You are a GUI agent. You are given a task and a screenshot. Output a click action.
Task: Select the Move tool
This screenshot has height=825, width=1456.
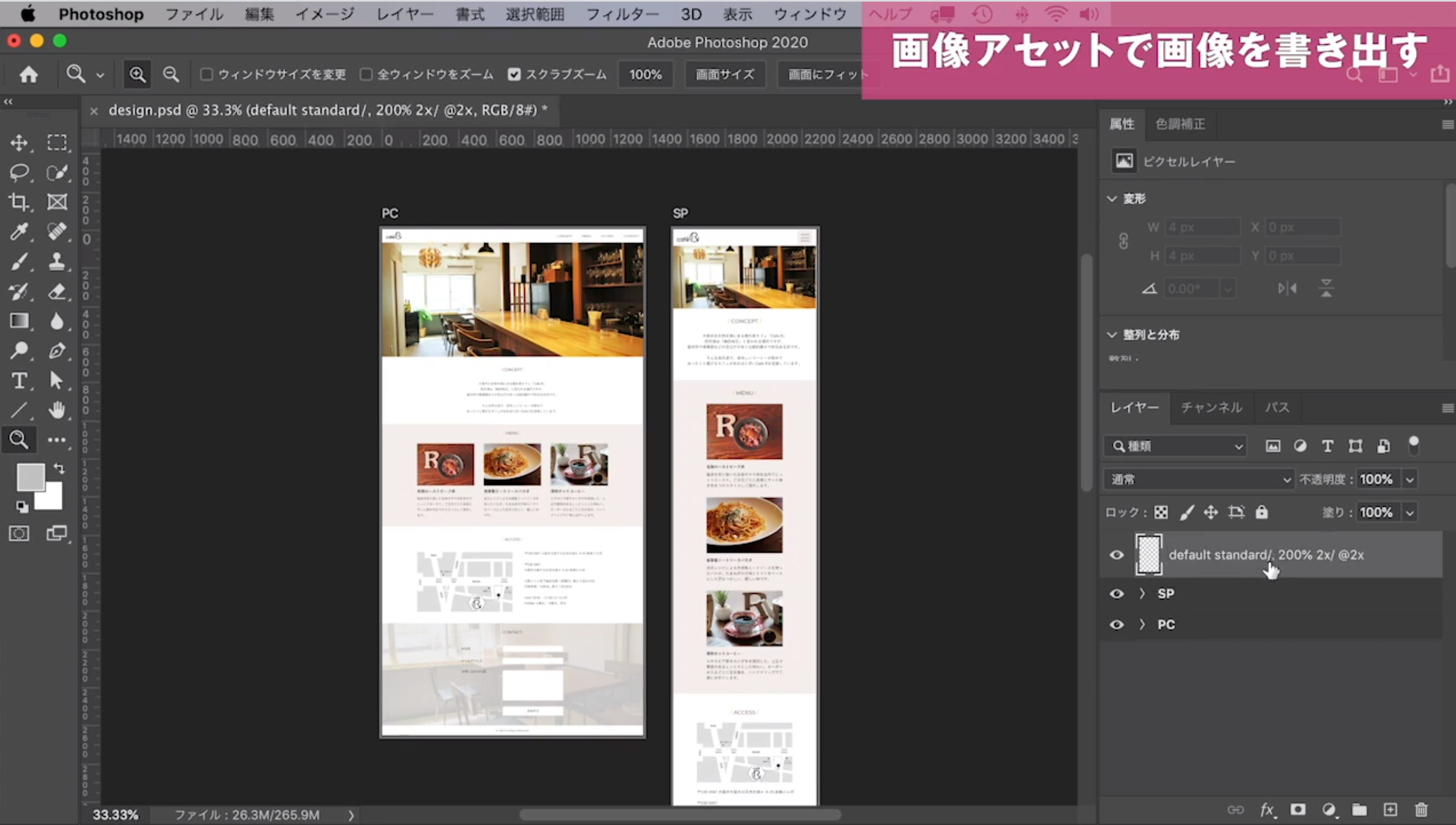pyautogui.click(x=19, y=142)
